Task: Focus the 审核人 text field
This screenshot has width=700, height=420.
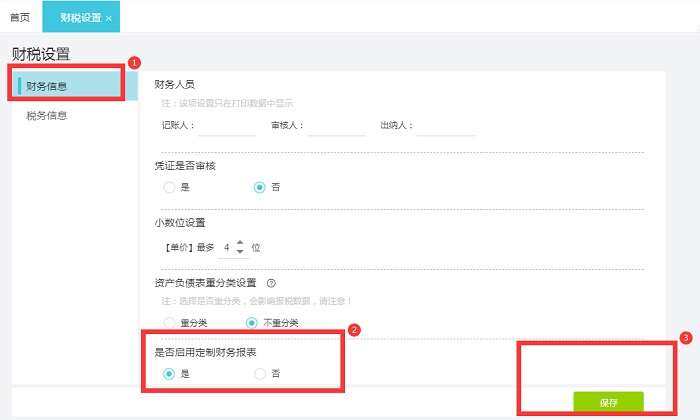Action: click(337, 126)
